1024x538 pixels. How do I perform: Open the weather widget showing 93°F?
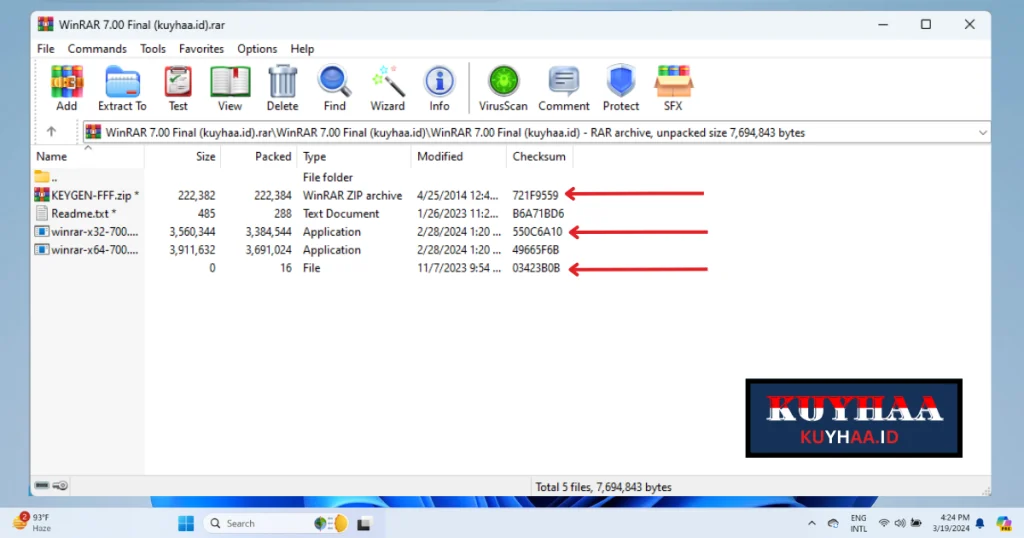[31, 522]
